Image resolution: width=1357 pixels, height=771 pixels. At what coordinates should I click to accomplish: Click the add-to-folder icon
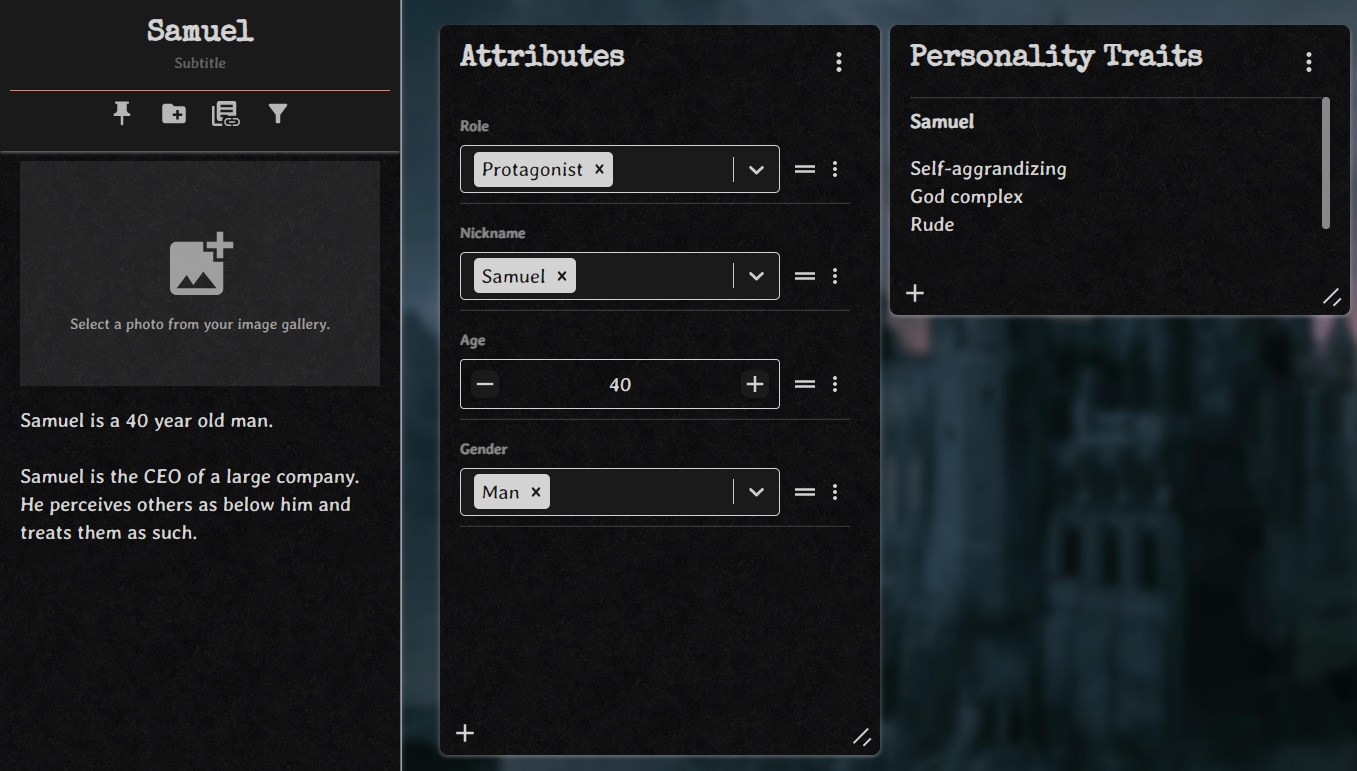(x=174, y=114)
